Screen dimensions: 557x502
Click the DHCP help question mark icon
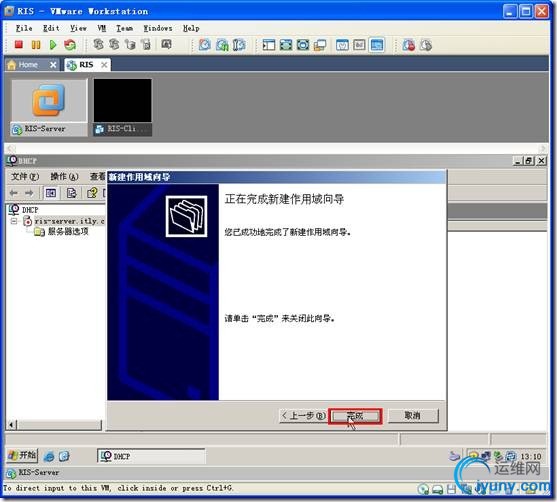(x=92, y=193)
